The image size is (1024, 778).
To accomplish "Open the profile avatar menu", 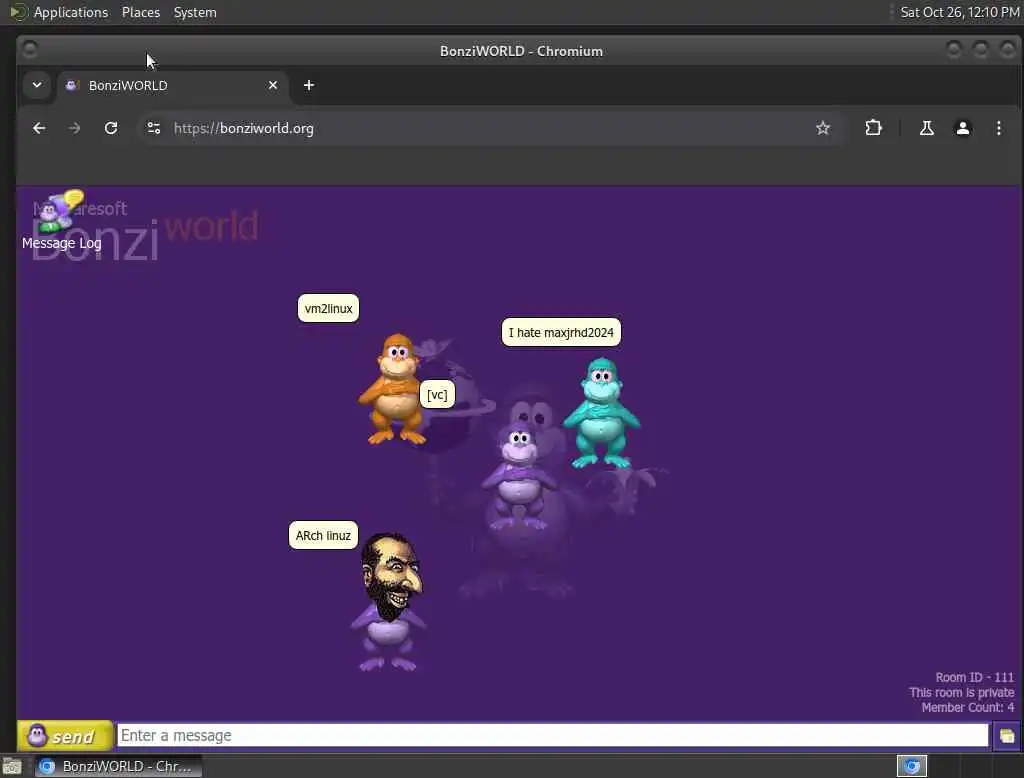I will [x=963, y=128].
